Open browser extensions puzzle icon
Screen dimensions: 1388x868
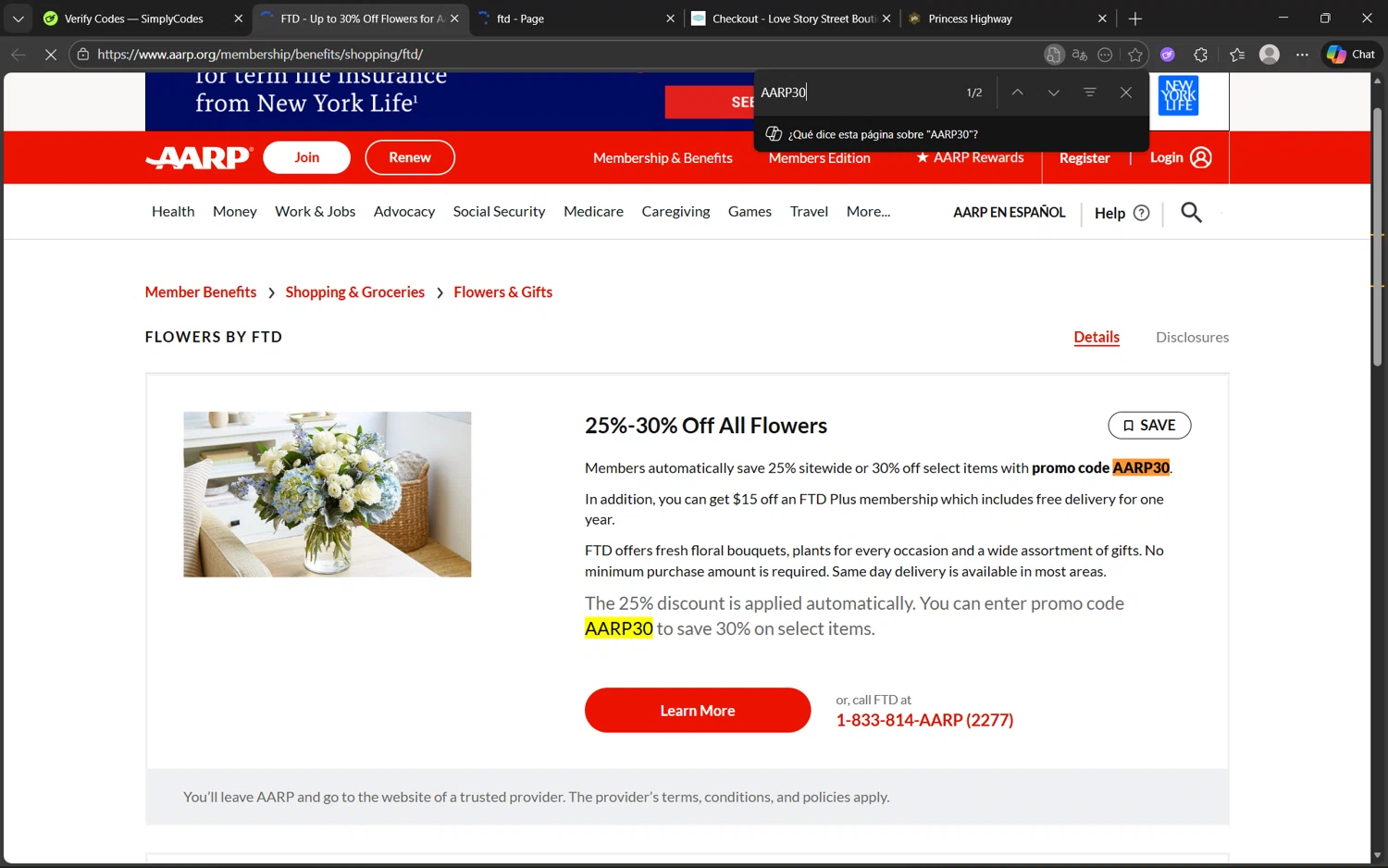pyautogui.click(x=1200, y=55)
